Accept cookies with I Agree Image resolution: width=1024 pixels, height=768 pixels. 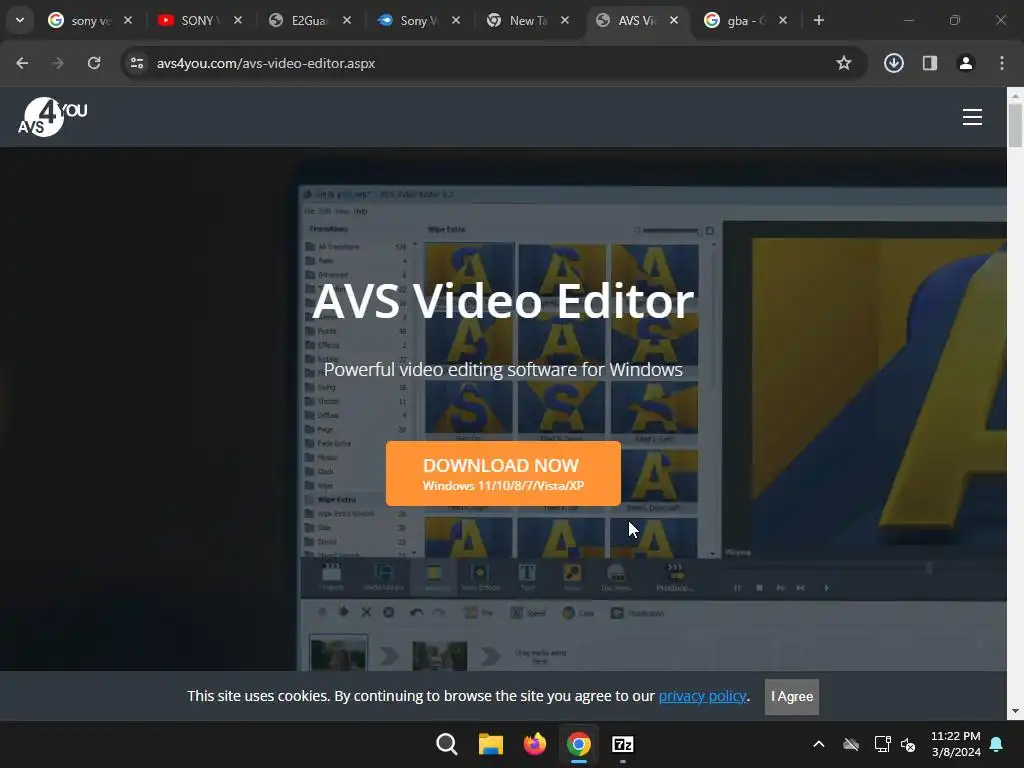[792, 696]
